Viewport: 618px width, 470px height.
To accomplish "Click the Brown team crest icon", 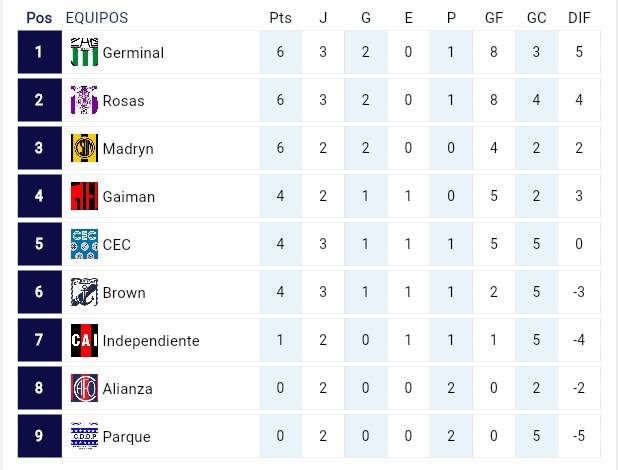I will (84, 292).
